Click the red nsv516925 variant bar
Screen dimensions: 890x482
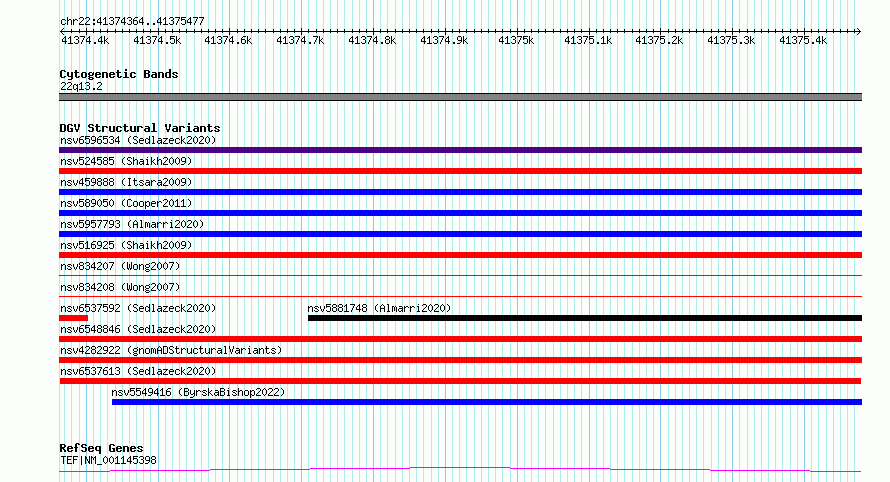click(x=460, y=255)
